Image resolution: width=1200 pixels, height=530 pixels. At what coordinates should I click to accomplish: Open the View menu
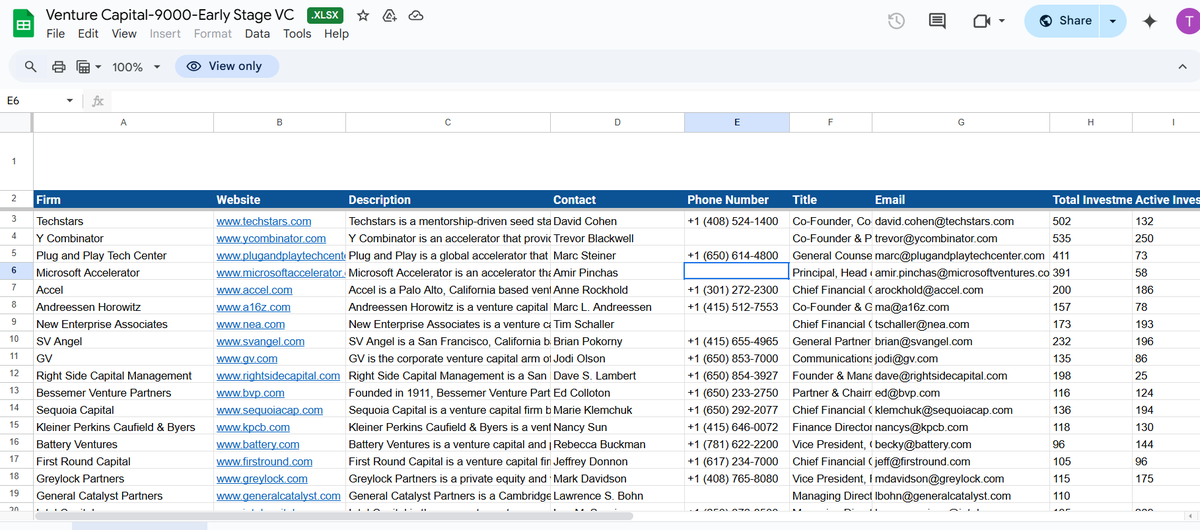pos(124,34)
